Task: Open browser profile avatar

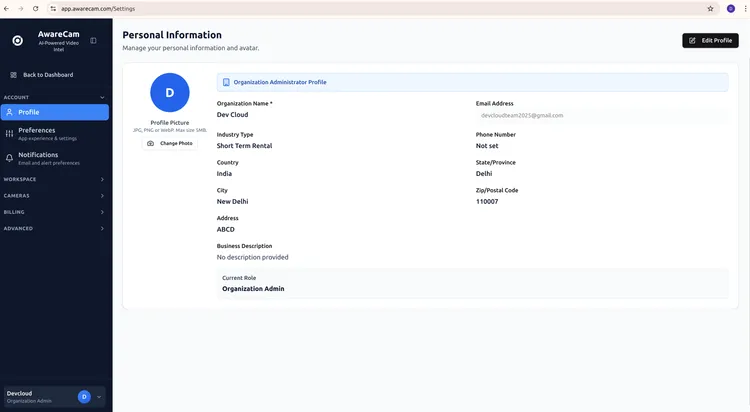Action: pos(731,9)
